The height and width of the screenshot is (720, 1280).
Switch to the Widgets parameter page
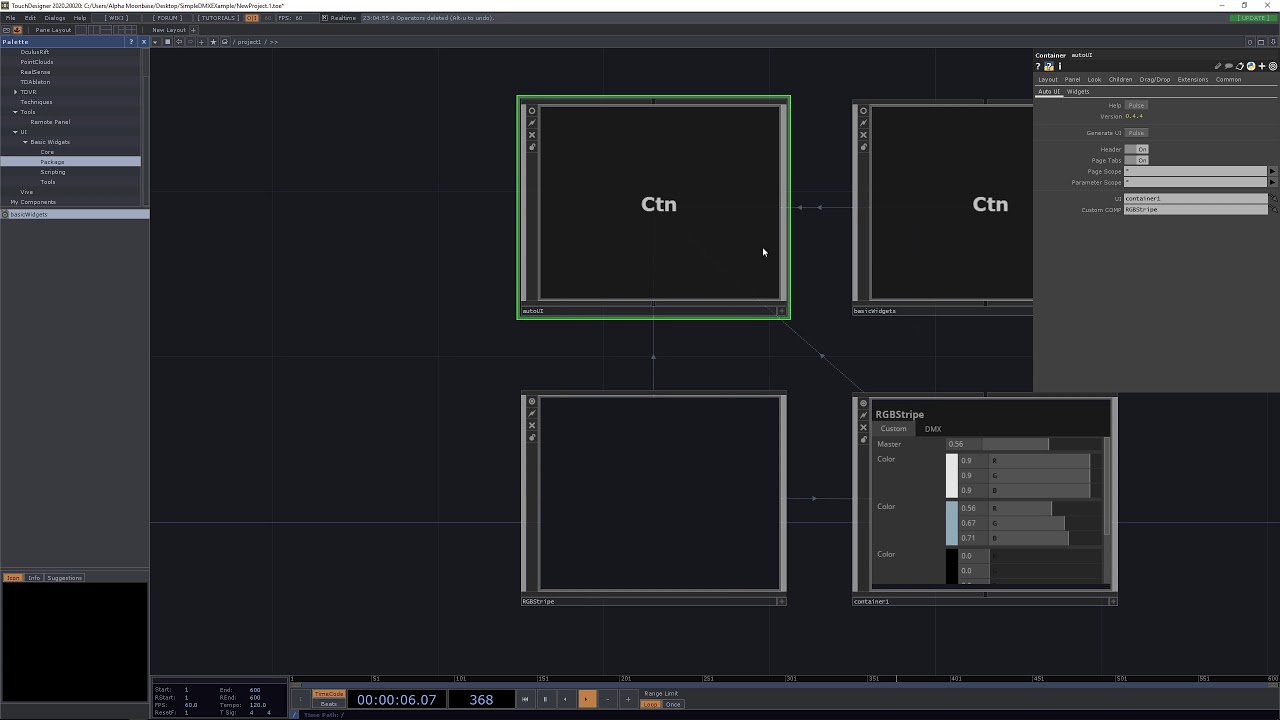pyautogui.click(x=1078, y=92)
